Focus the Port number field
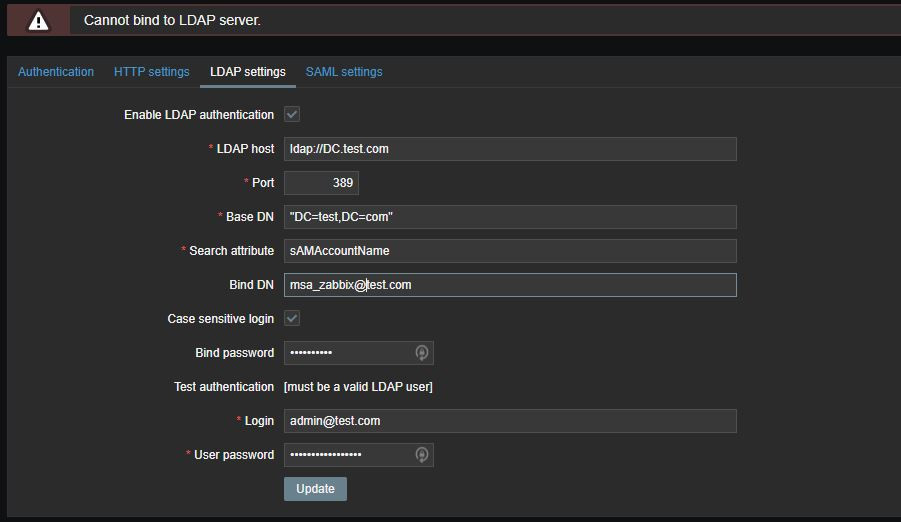 coord(321,183)
